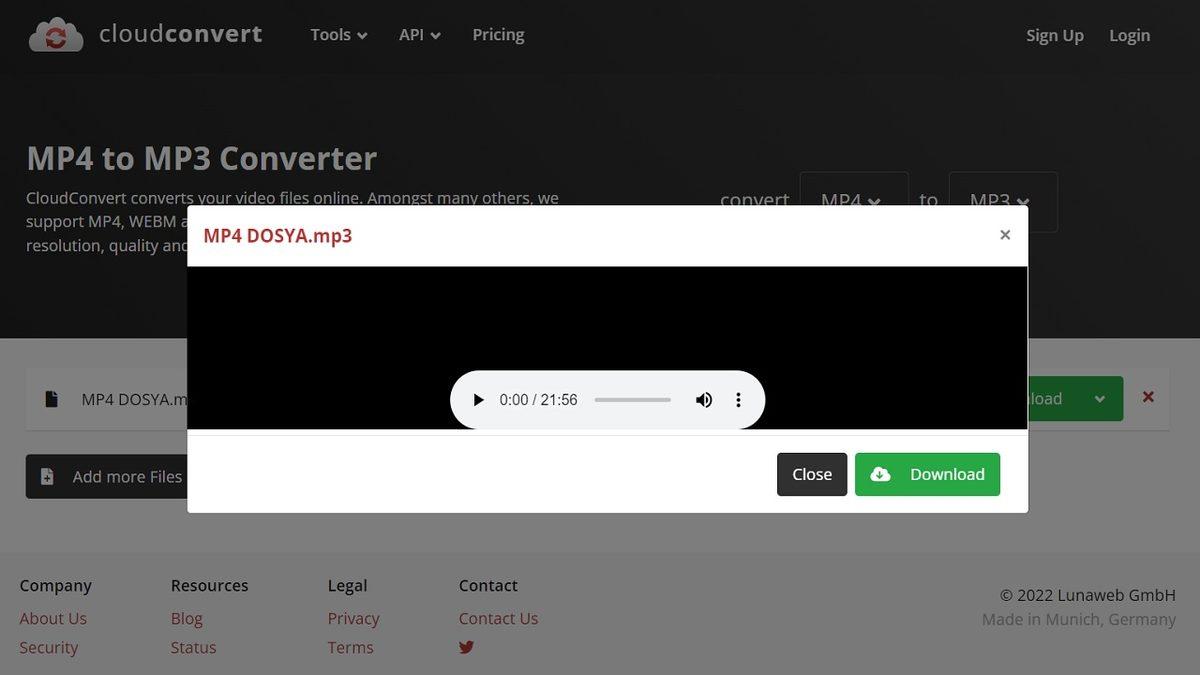Expand the Tools menu
Screen dimensions: 1200x675
338,35
